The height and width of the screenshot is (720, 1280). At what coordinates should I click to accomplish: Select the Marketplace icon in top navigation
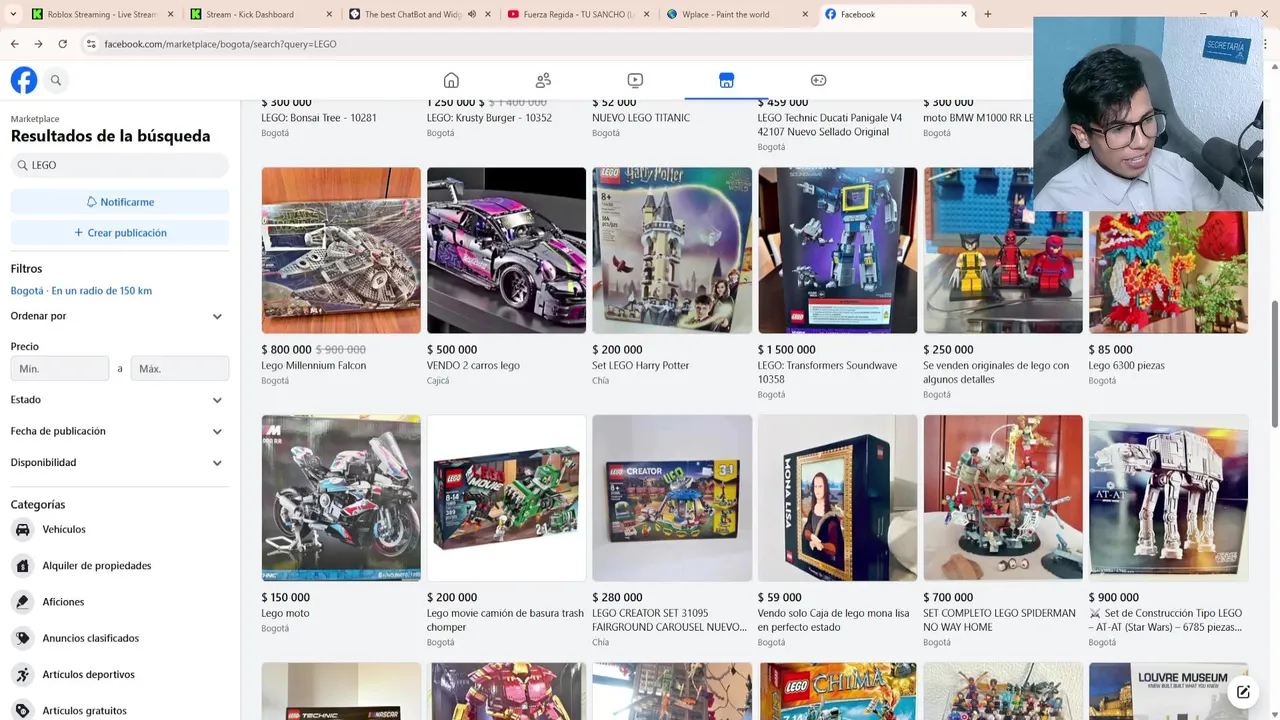coord(726,80)
